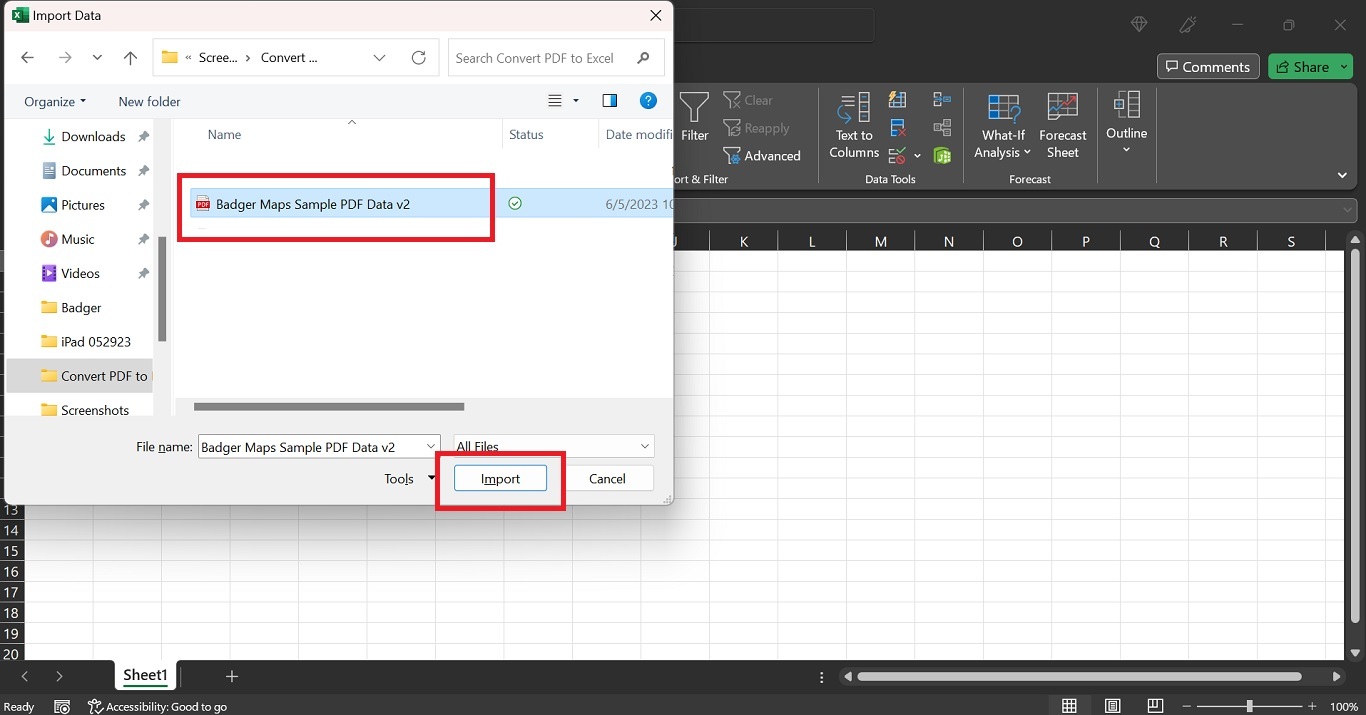
Task: Create a New folder
Action: 149,101
